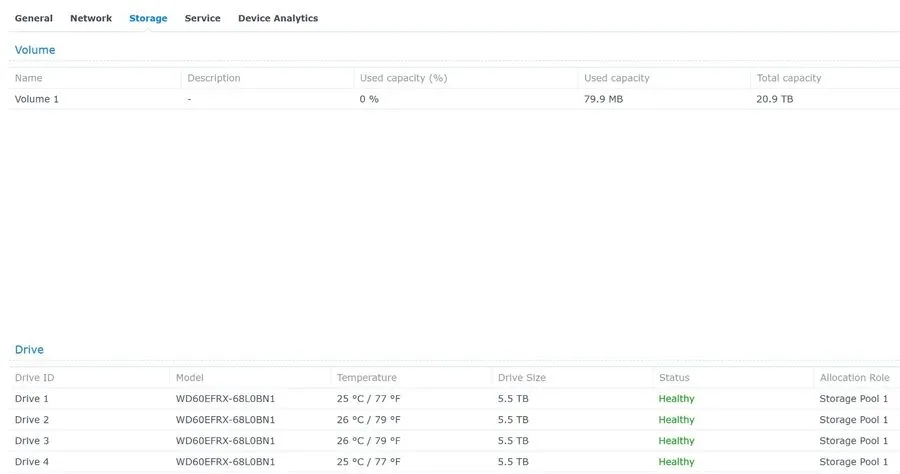Click Drive 3 model WD60EFRX-68L0BN1

225,441
